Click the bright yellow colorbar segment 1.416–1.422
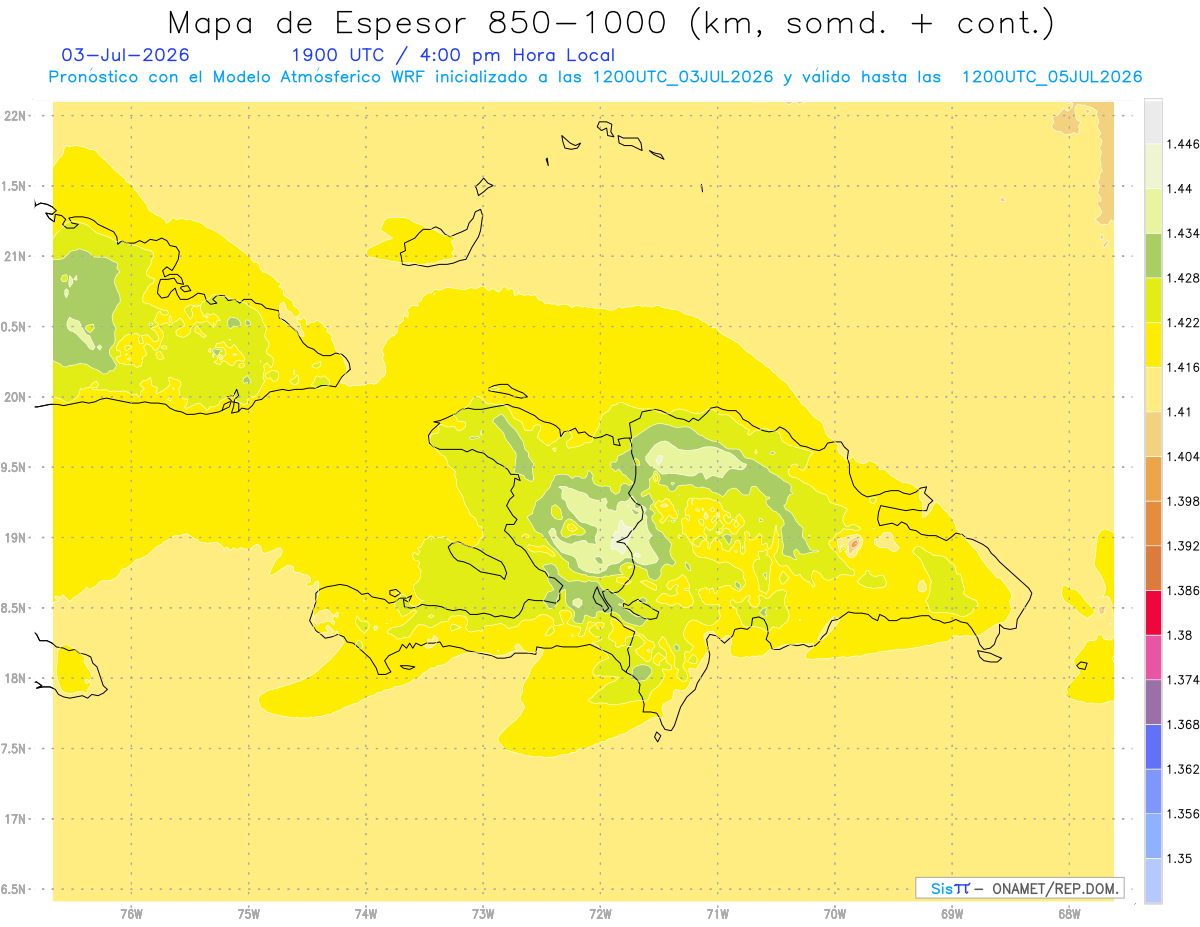The height and width of the screenshot is (927, 1200). click(x=1153, y=345)
